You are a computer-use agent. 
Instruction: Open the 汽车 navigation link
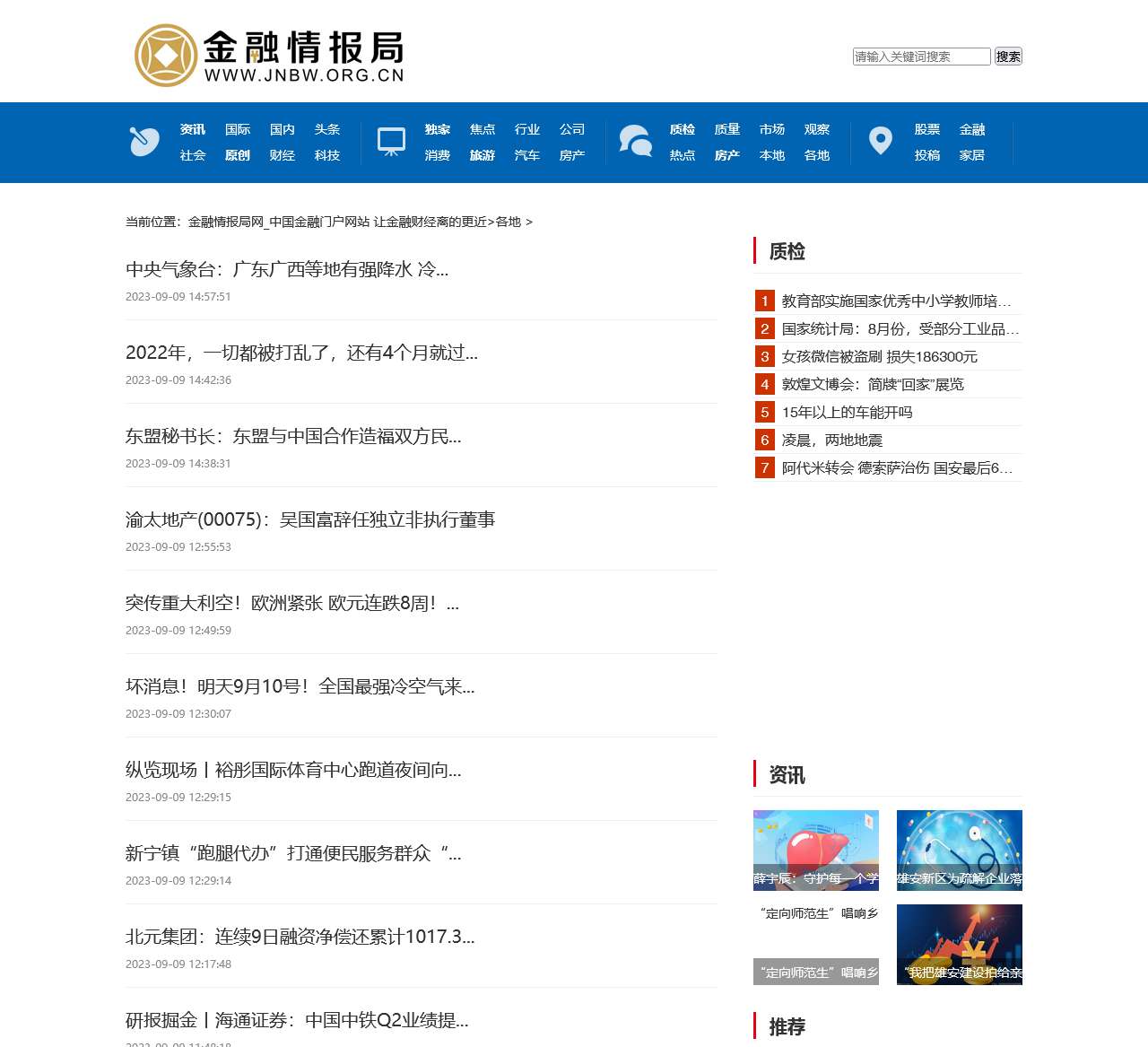[x=527, y=155]
